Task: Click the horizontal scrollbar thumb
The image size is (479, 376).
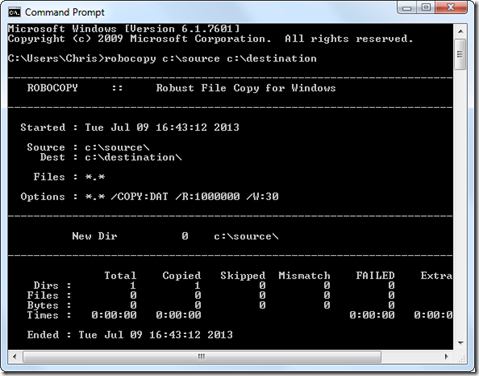Action: (x=202, y=357)
